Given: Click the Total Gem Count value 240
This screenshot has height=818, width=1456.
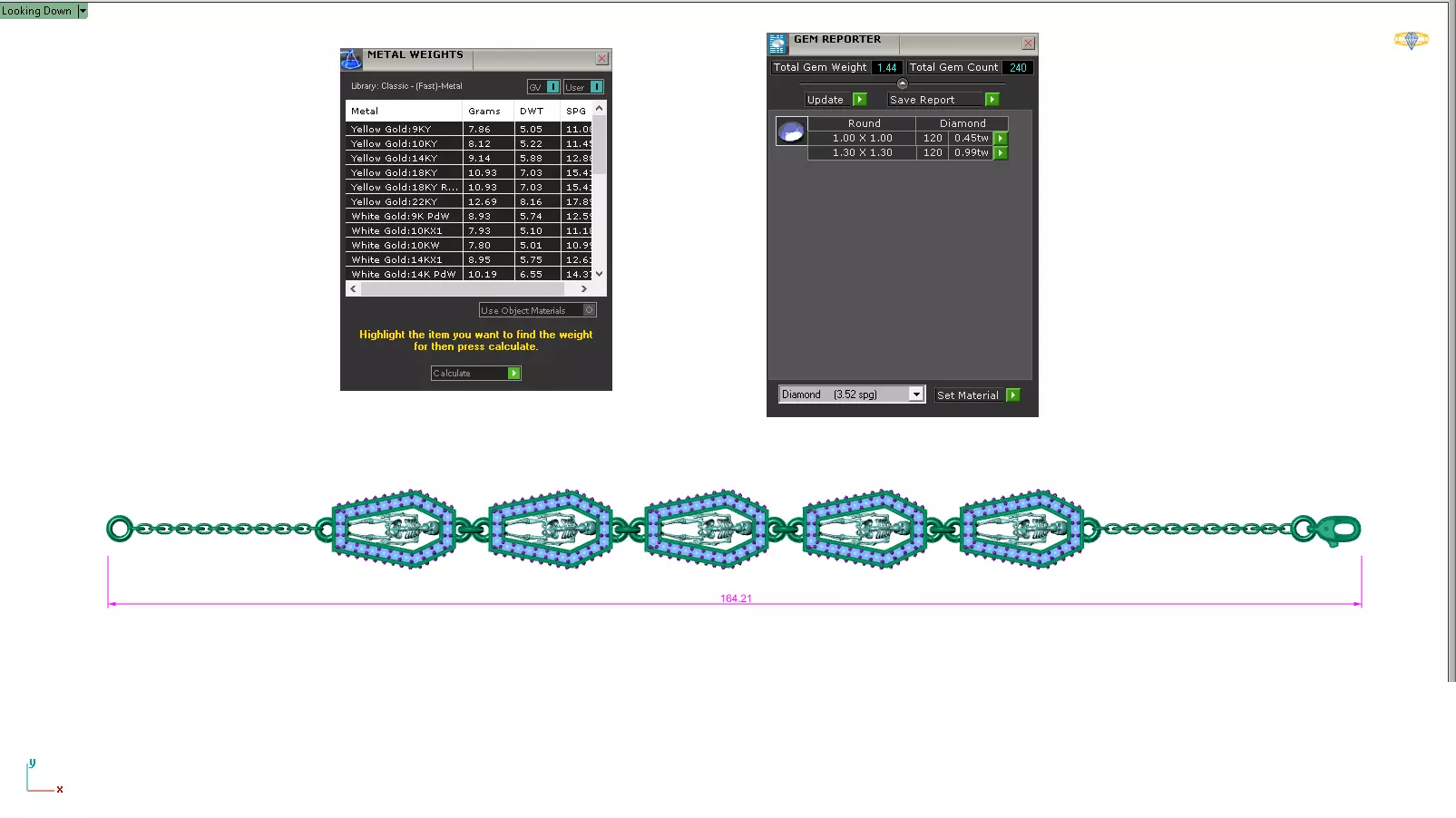Looking at the screenshot, I should pyautogui.click(x=1018, y=68).
